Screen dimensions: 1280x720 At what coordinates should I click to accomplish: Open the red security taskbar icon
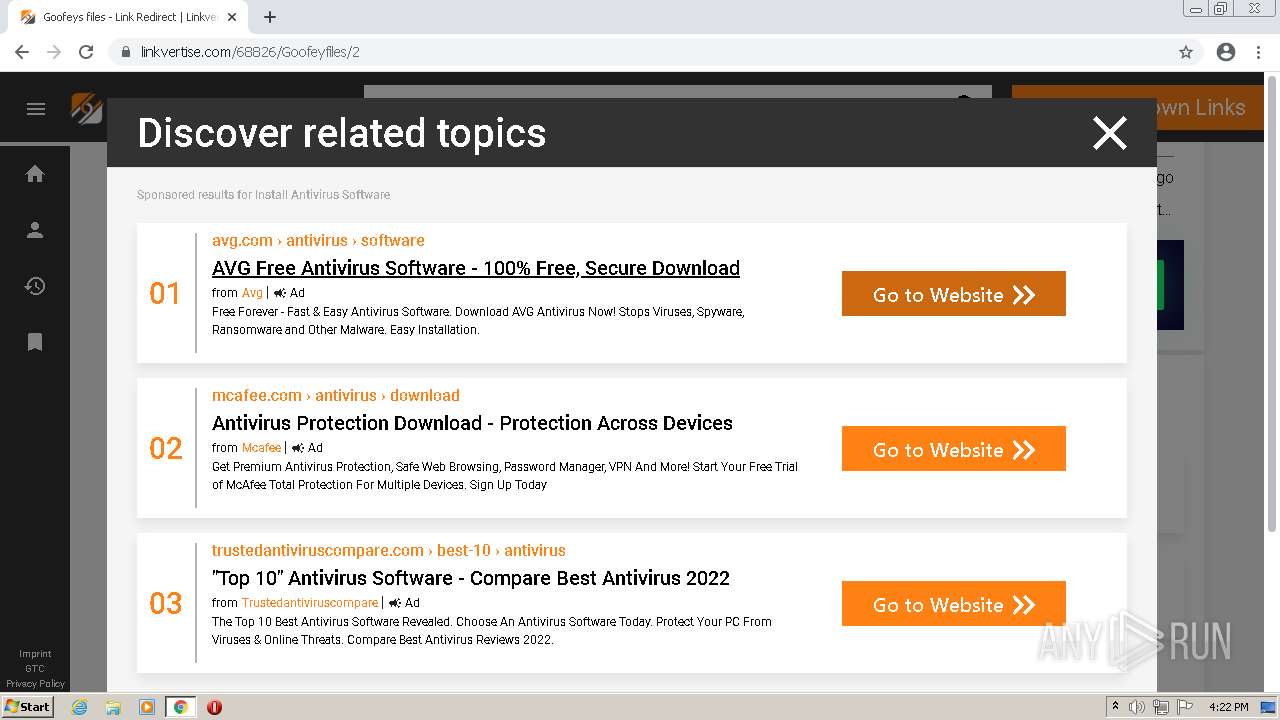214,707
